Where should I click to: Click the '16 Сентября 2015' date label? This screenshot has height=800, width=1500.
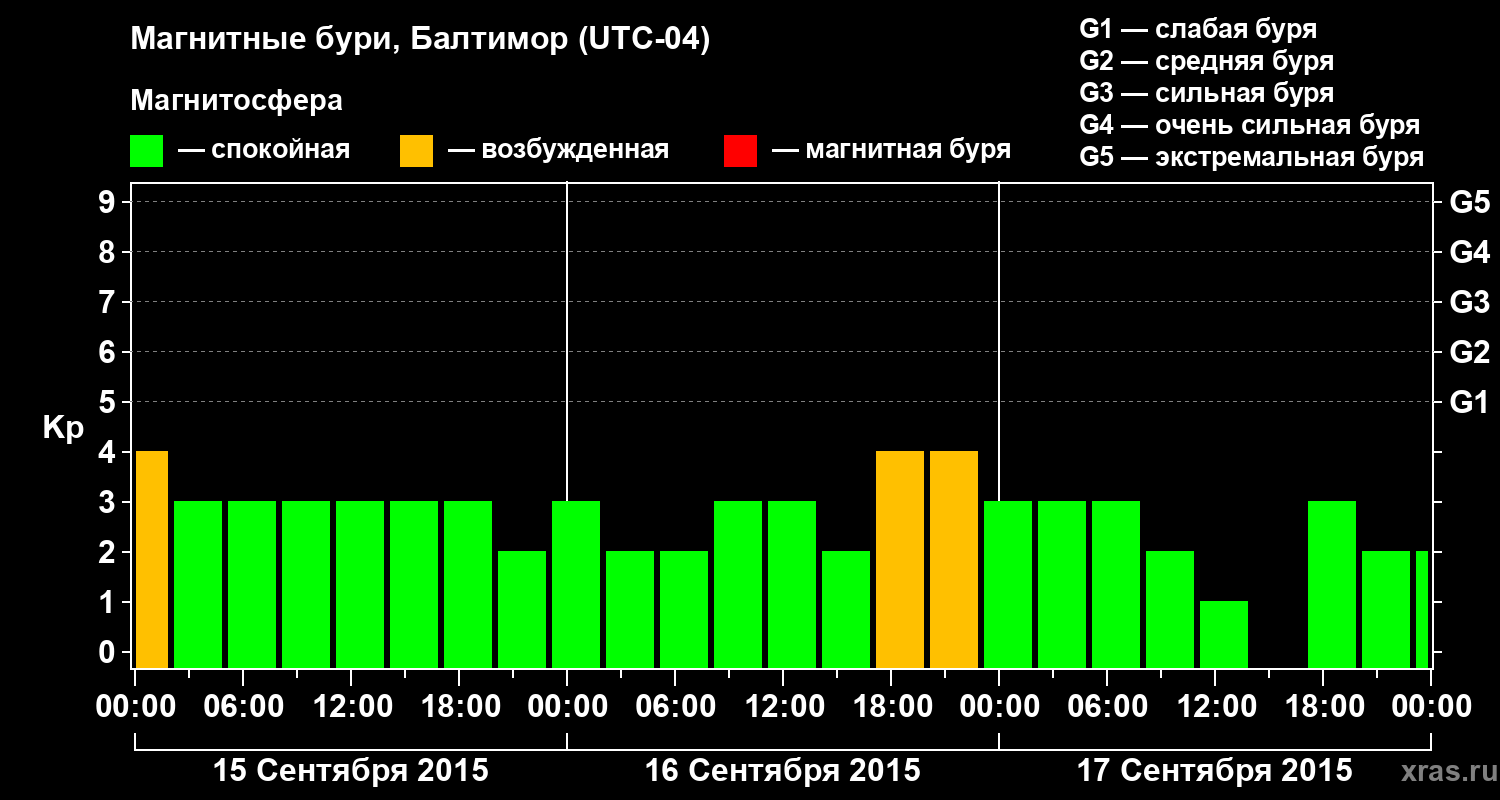point(783,771)
